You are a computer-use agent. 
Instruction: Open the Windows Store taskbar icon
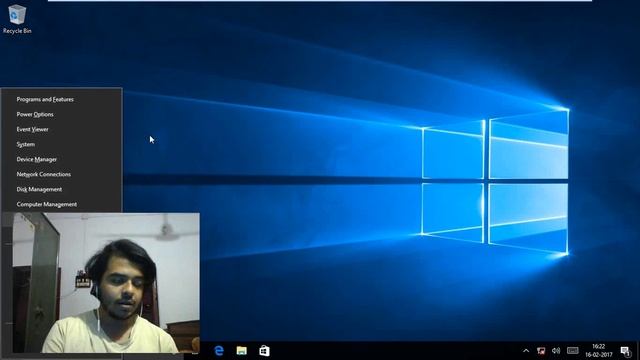(x=264, y=351)
